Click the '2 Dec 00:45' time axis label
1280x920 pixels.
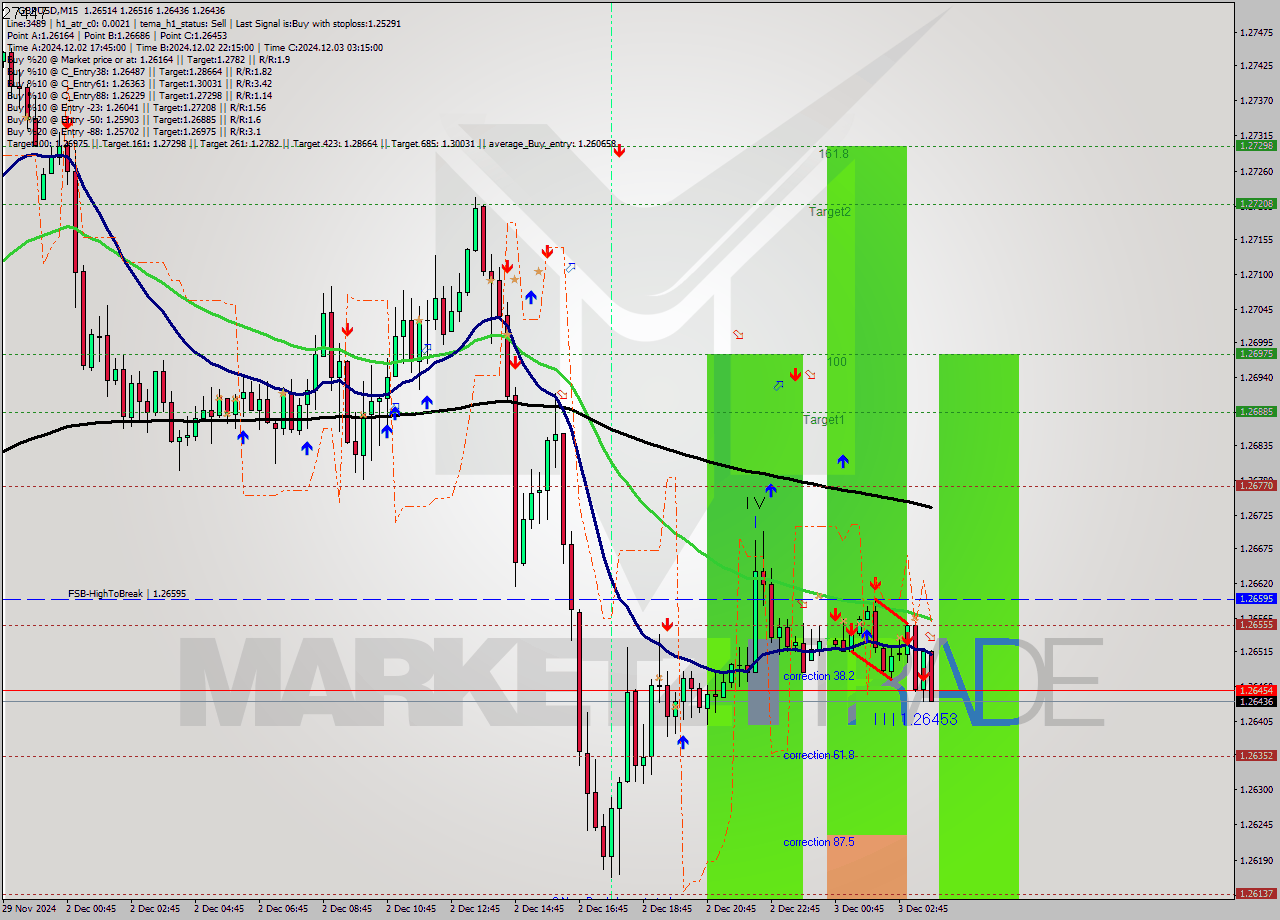91,909
